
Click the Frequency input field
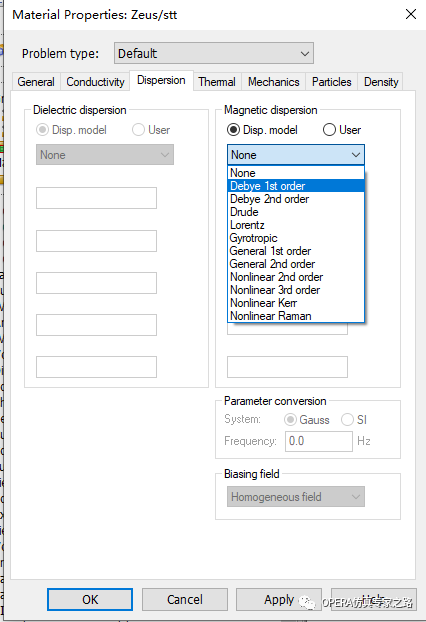click(x=319, y=441)
